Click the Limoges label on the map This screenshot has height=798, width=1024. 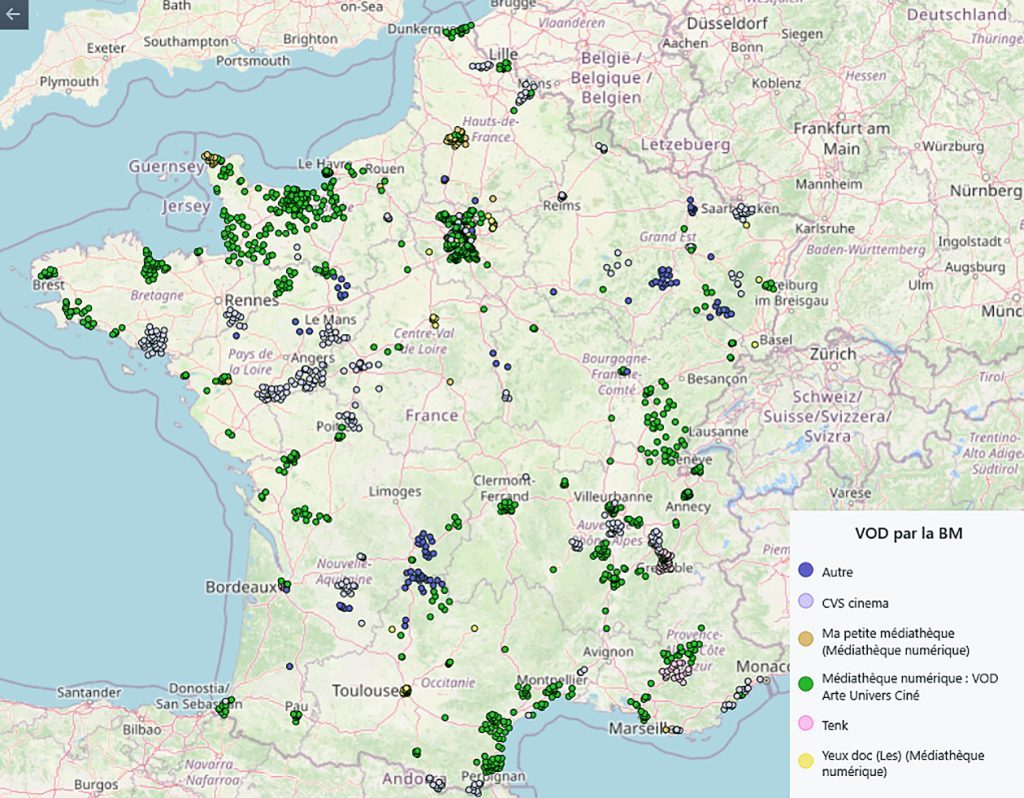tap(394, 491)
